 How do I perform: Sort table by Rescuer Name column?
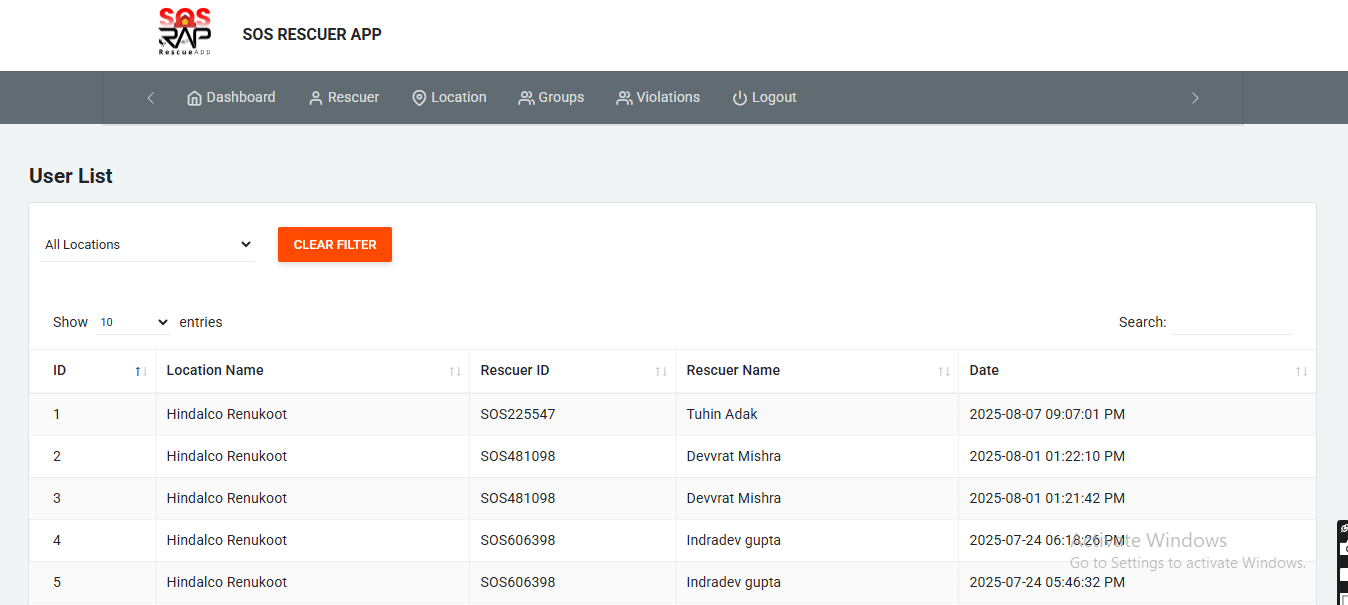[x=816, y=371]
